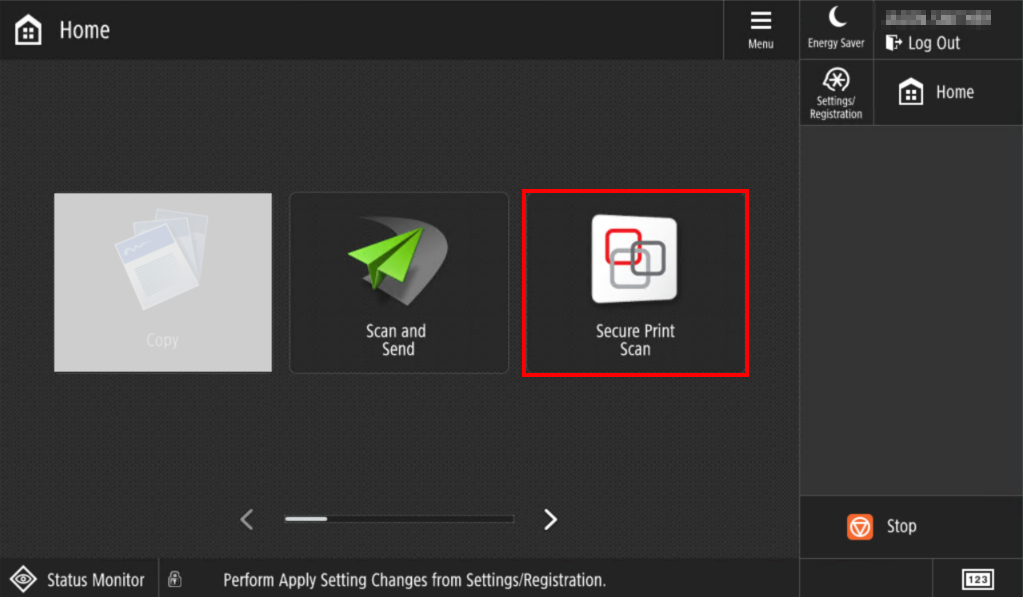
Task: Click the blurred username above Log Out
Action: coord(938,18)
